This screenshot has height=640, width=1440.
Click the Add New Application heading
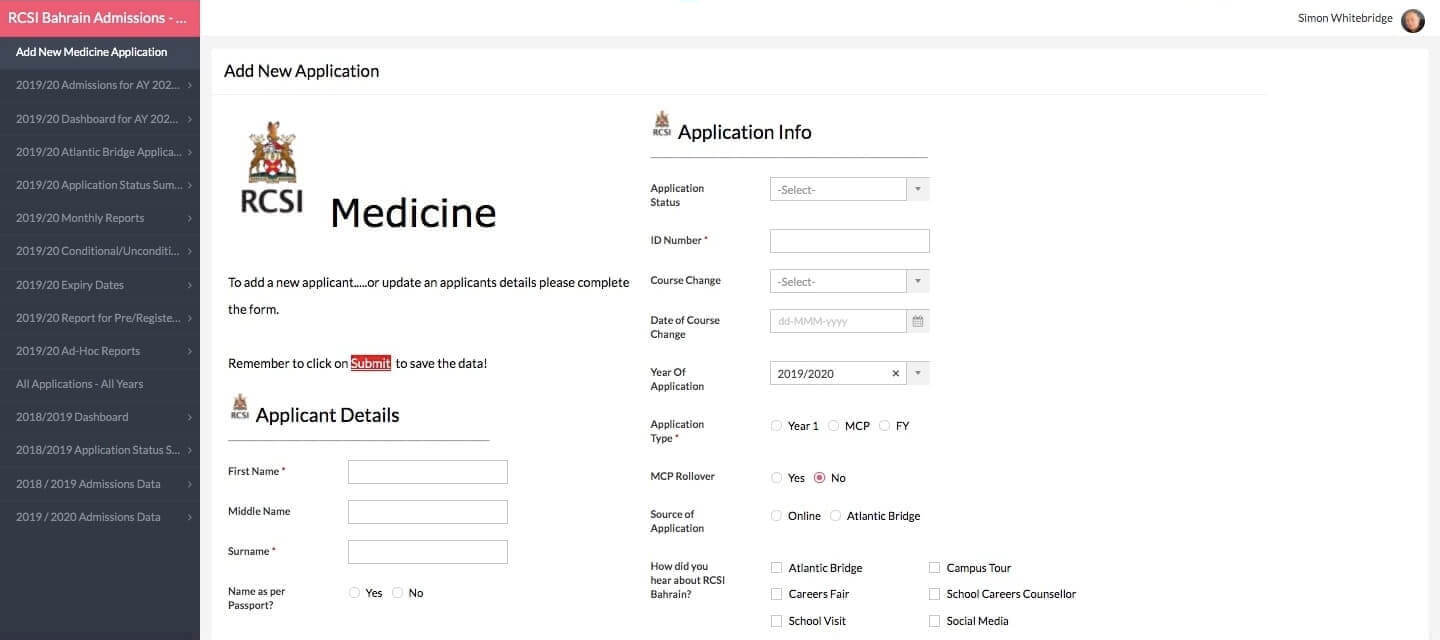tap(301, 71)
